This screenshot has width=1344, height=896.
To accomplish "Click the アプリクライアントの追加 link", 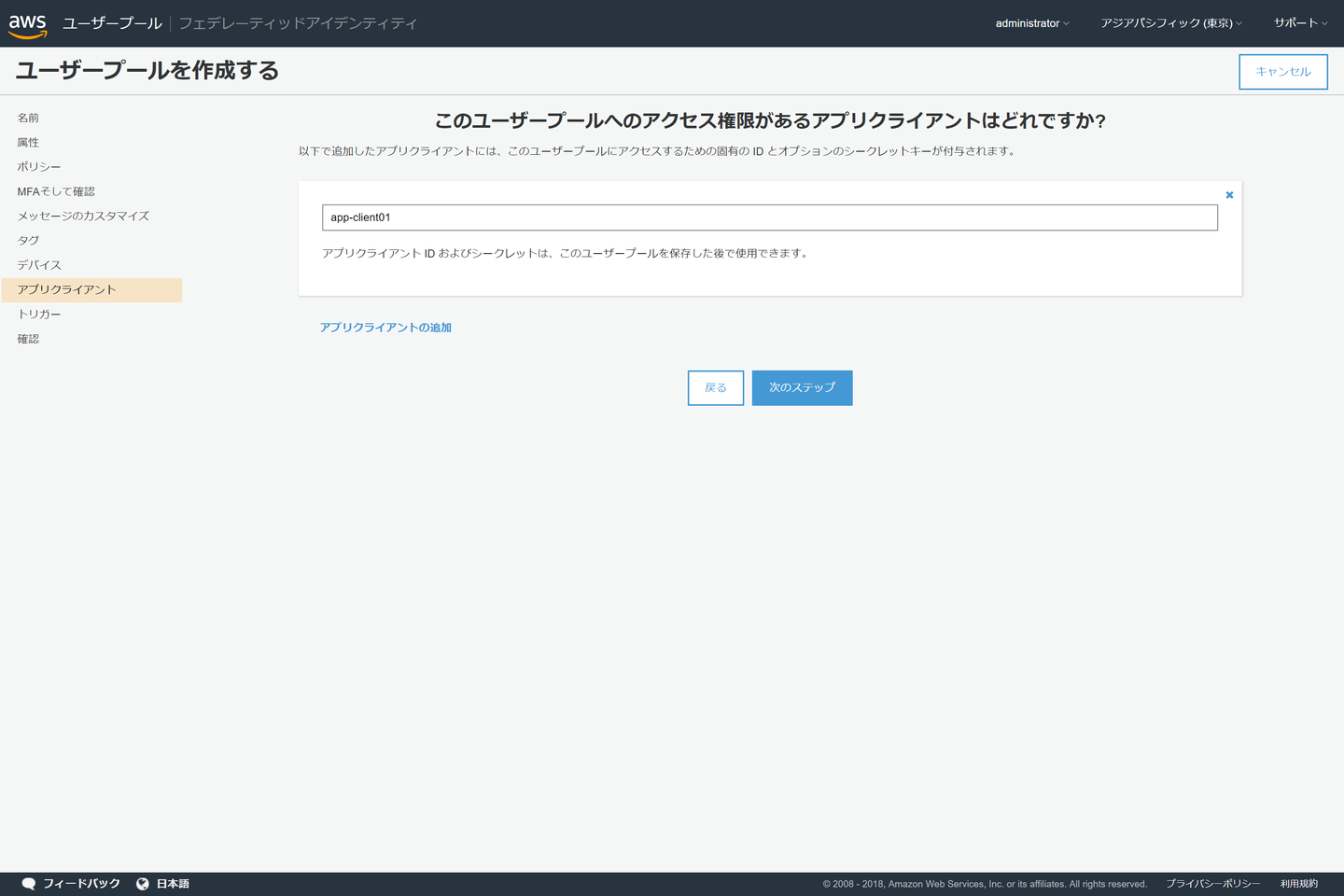I will (385, 328).
